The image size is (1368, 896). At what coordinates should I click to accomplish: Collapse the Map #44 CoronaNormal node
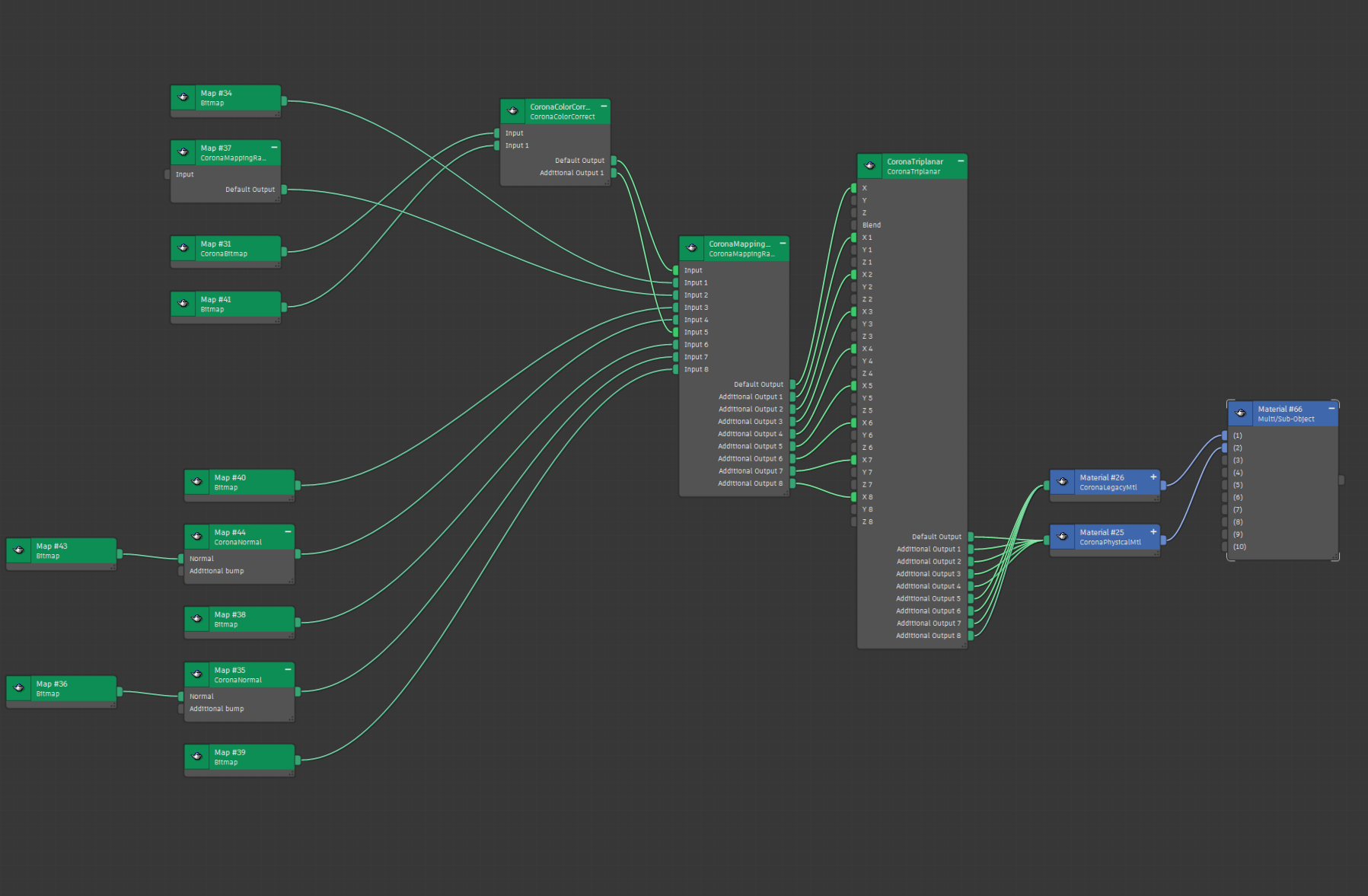[x=288, y=531]
